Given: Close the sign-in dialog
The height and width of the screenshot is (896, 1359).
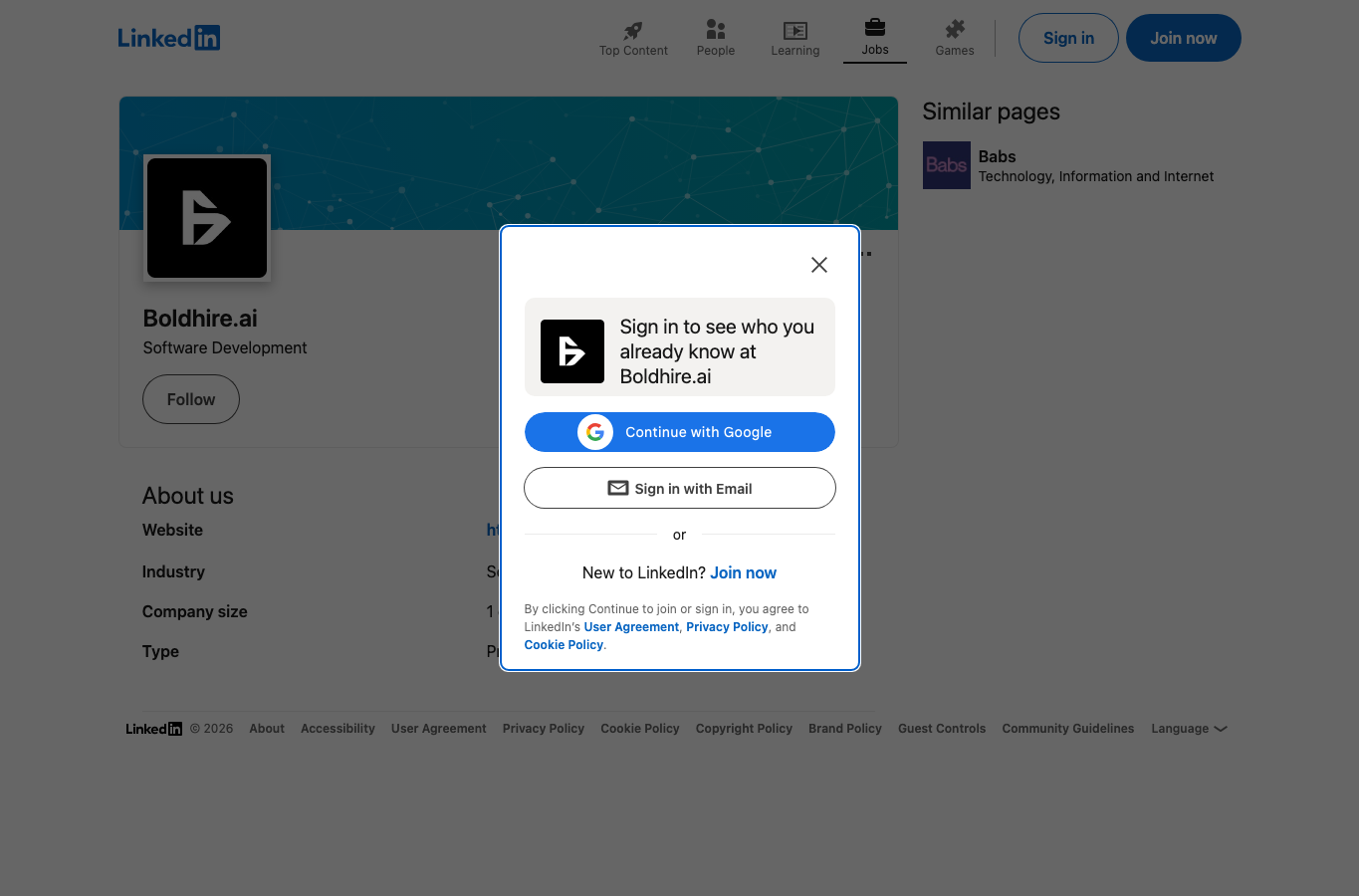Looking at the screenshot, I should point(819,265).
